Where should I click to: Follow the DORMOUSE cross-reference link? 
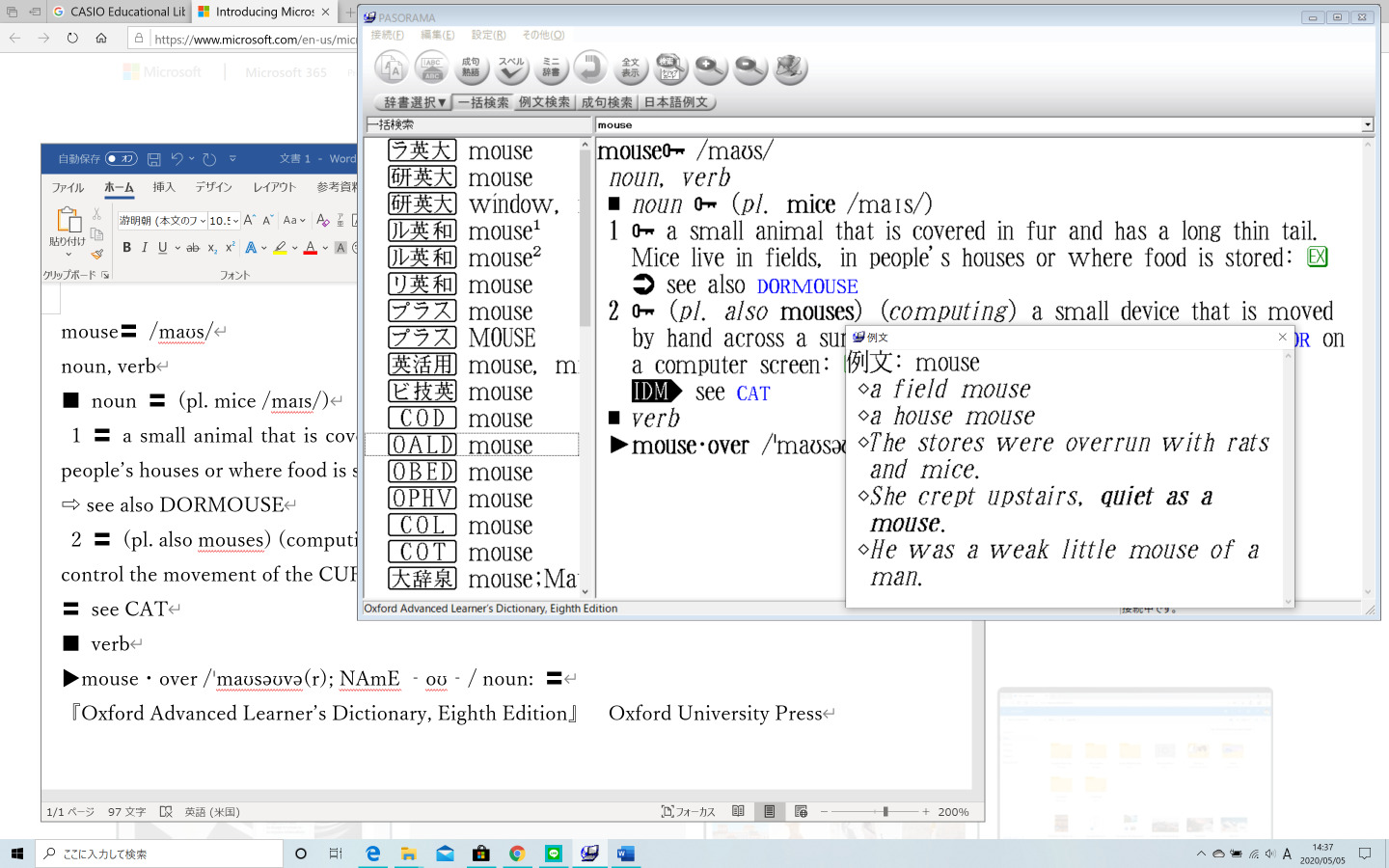(x=806, y=286)
